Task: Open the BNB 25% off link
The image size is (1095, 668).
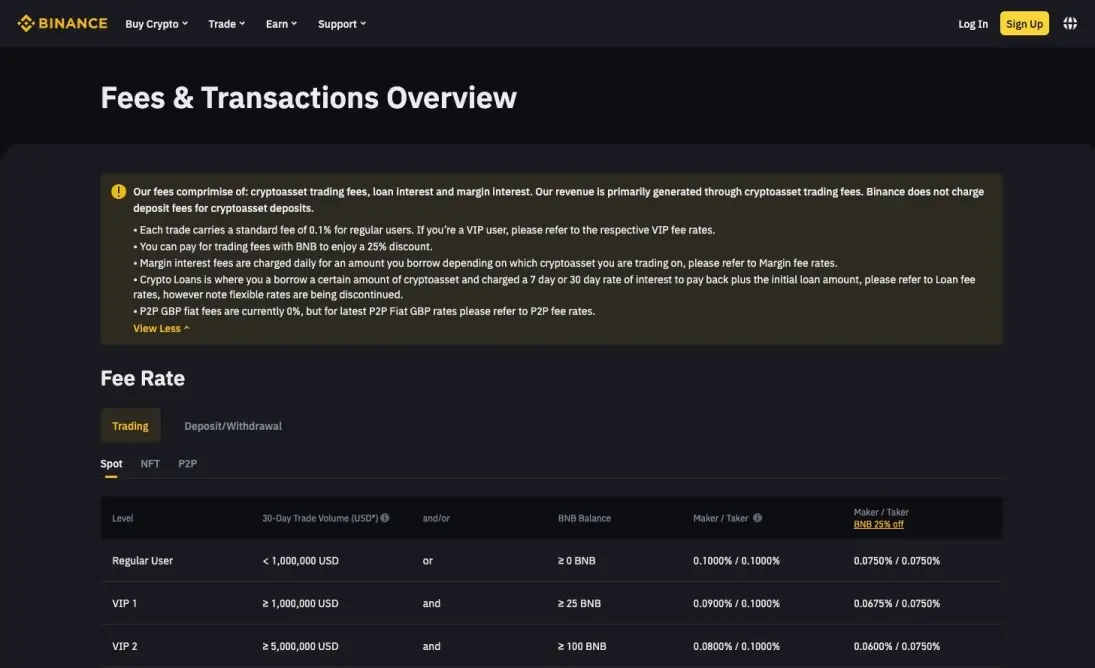Action: point(879,524)
